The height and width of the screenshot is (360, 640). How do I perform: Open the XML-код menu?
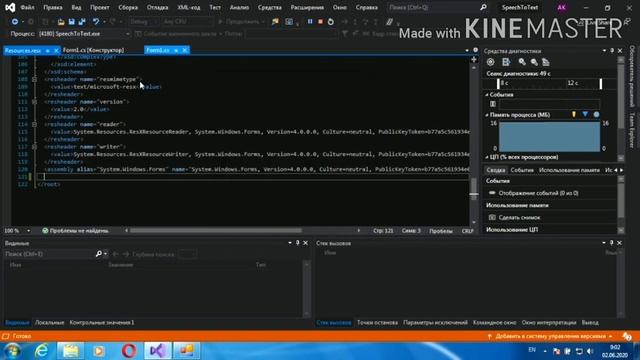coord(189,7)
